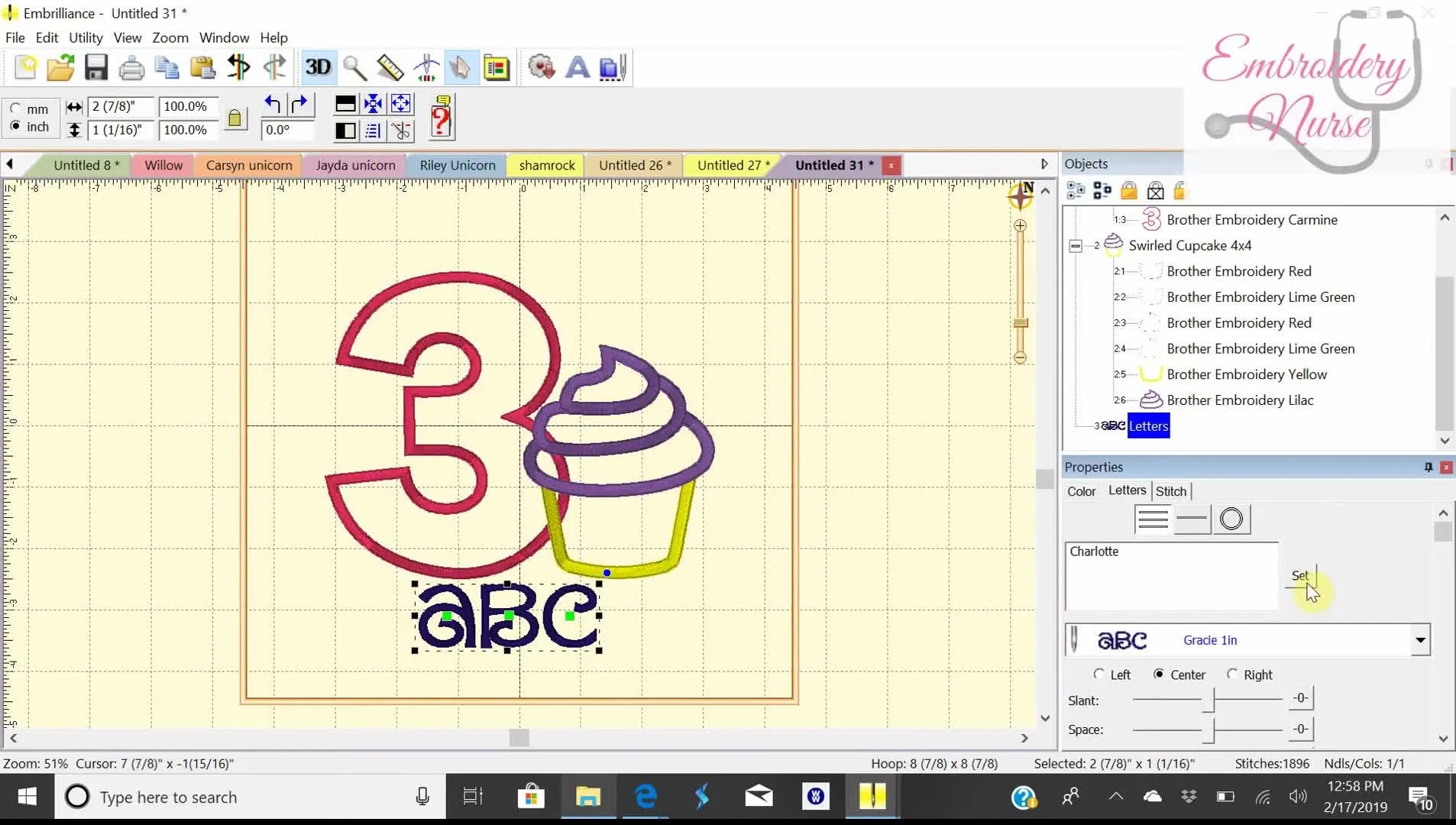Open the Gracie 1in font dropdown
This screenshot has height=825, width=1456.
click(1420, 640)
